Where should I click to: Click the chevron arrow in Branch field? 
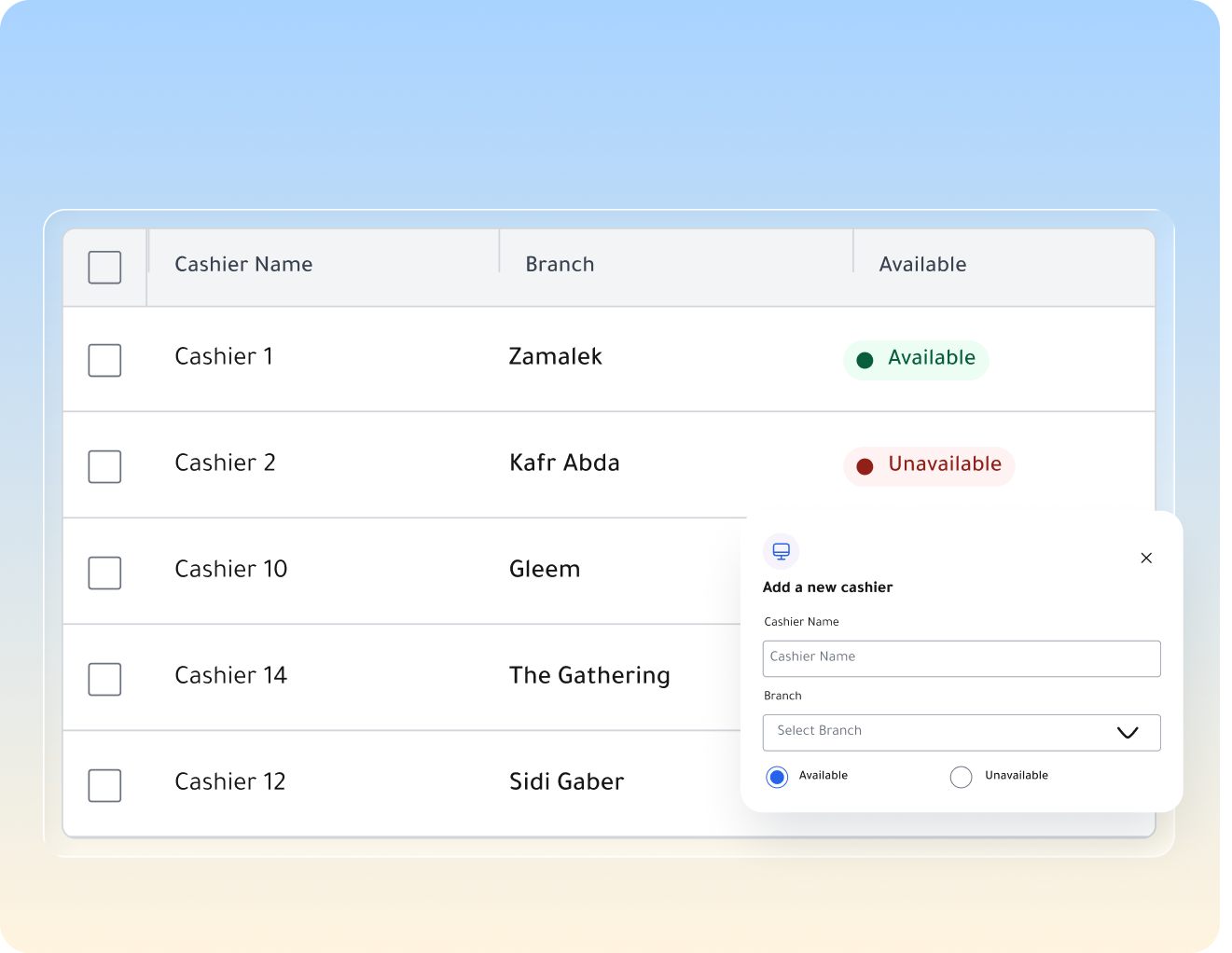tap(1128, 733)
